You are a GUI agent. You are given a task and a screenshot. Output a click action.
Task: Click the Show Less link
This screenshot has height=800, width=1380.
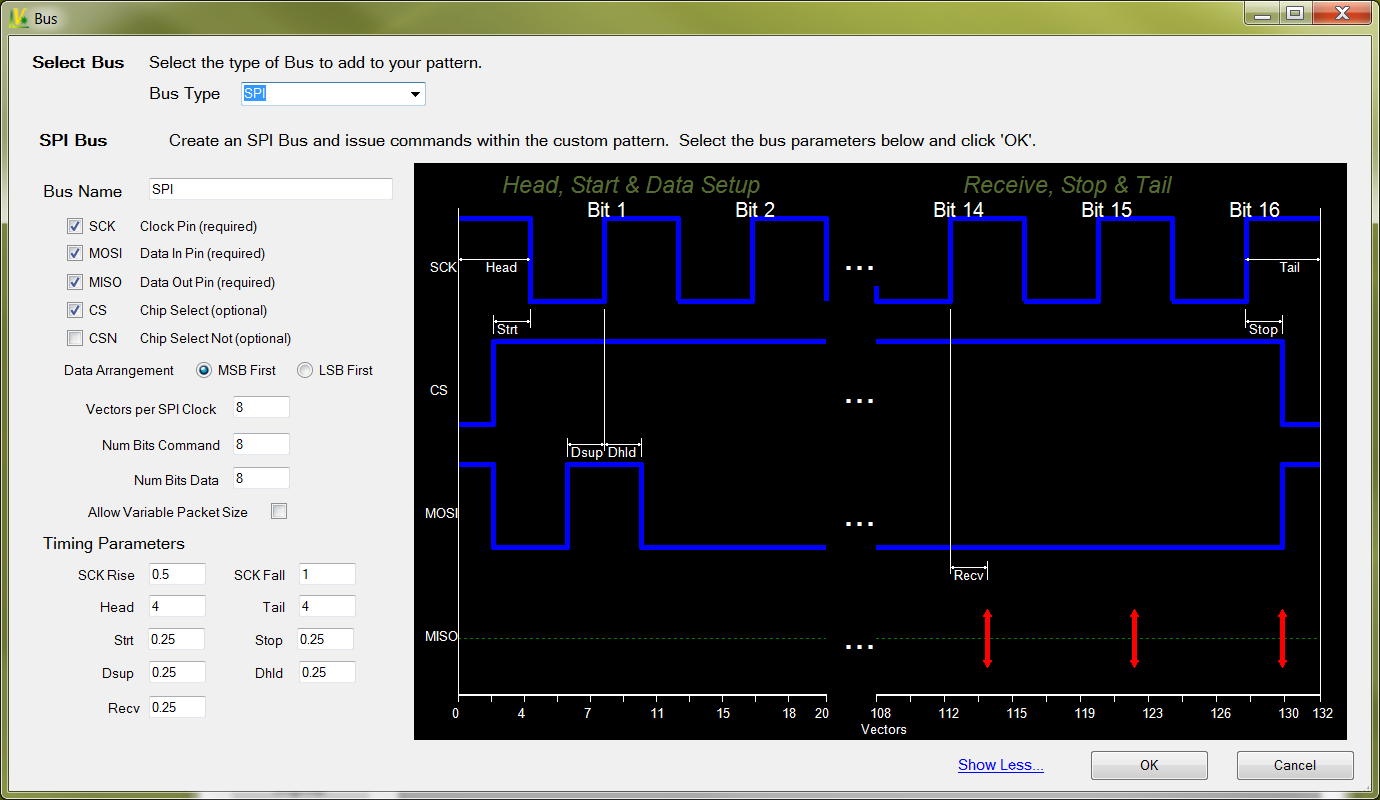[x=1000, y=765]
